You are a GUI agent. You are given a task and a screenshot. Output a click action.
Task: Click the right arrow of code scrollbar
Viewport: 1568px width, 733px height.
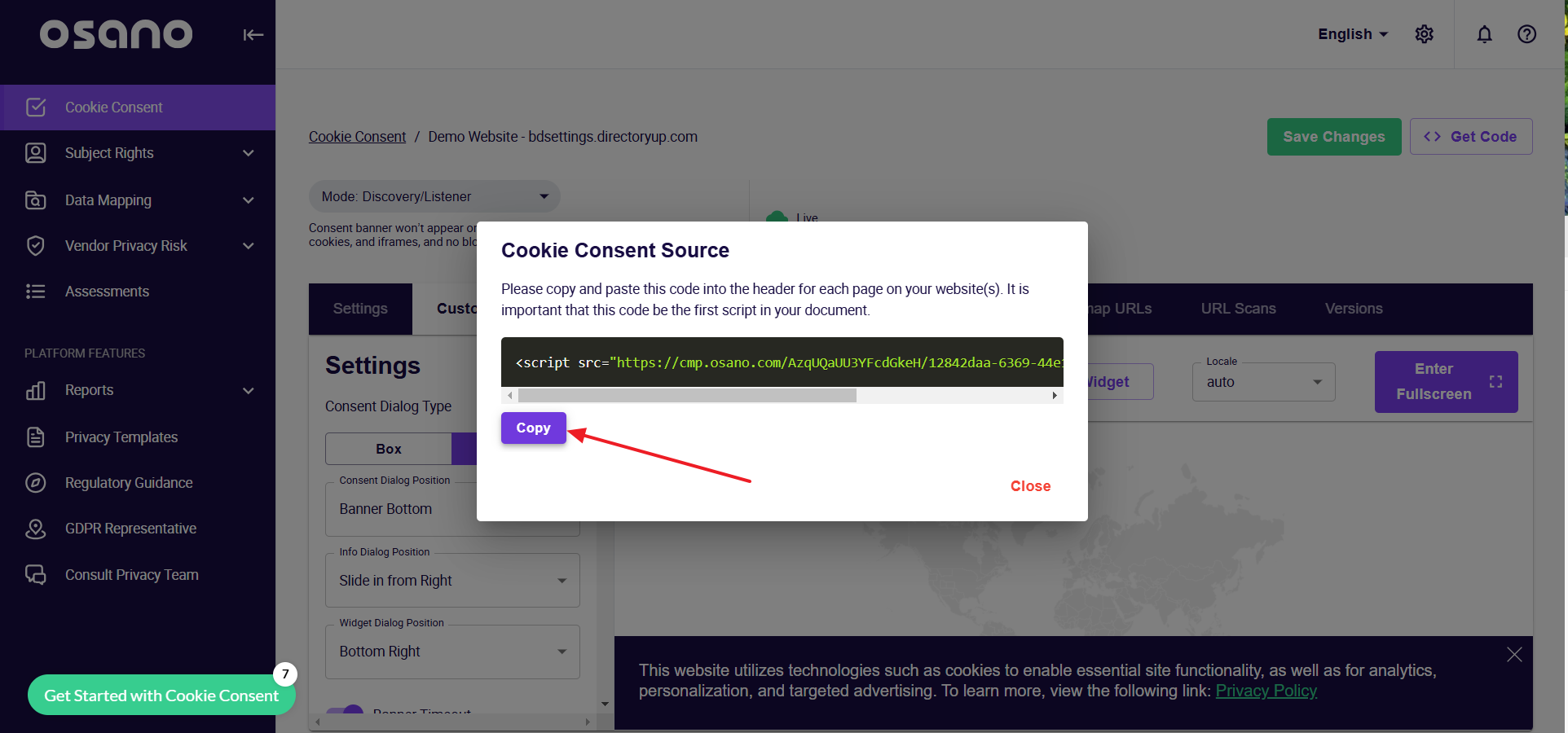pos(1055,396)
